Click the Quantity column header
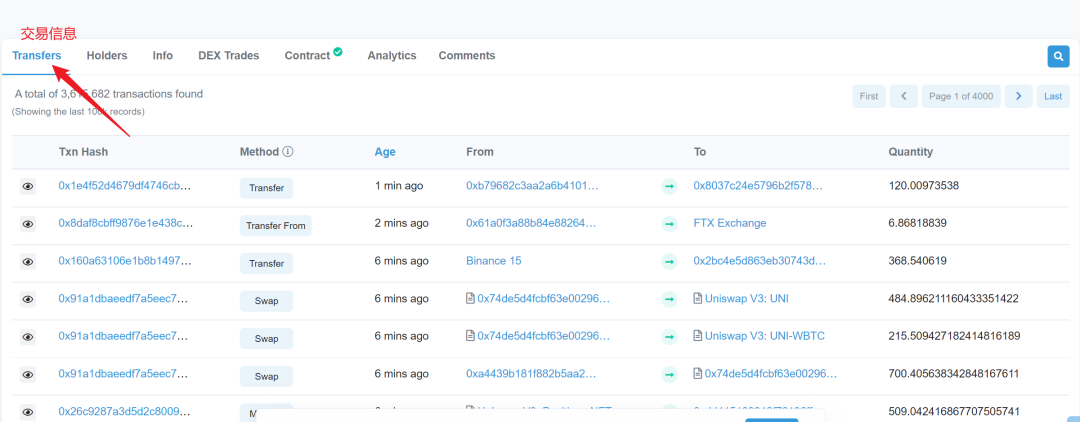This screenshot has width=1080, height=422. coord(911,151)
